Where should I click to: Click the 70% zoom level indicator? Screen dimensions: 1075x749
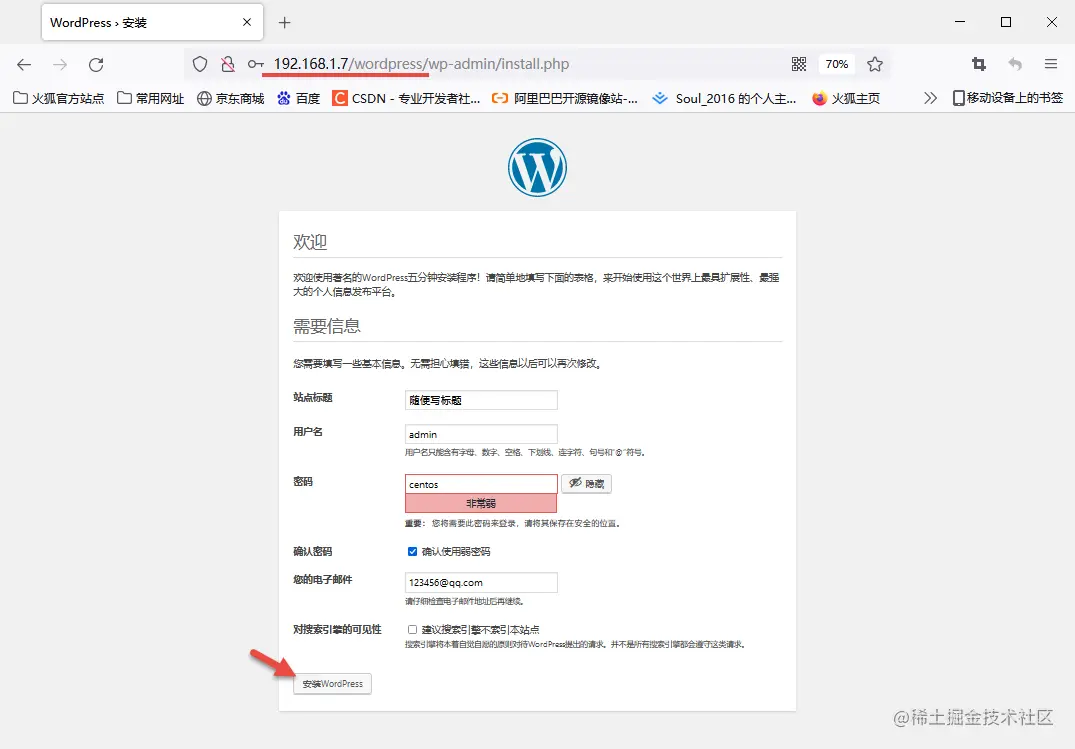[x=837, y=63]
